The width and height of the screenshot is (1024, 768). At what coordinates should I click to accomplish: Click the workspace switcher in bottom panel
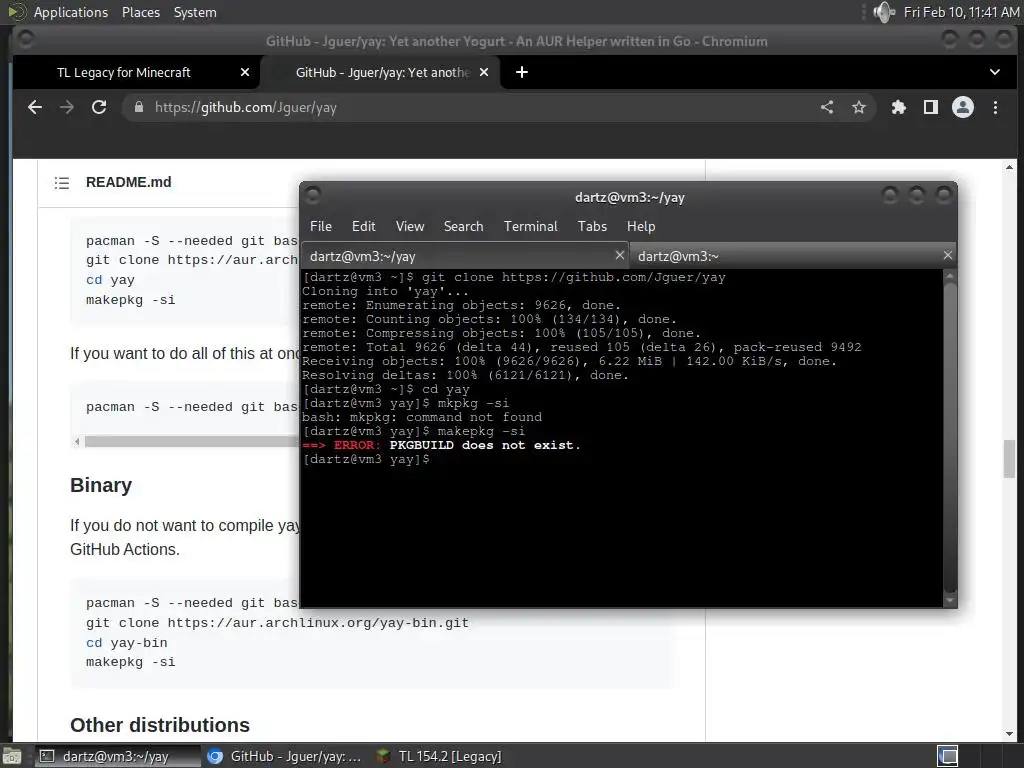(x=948, y=756)
